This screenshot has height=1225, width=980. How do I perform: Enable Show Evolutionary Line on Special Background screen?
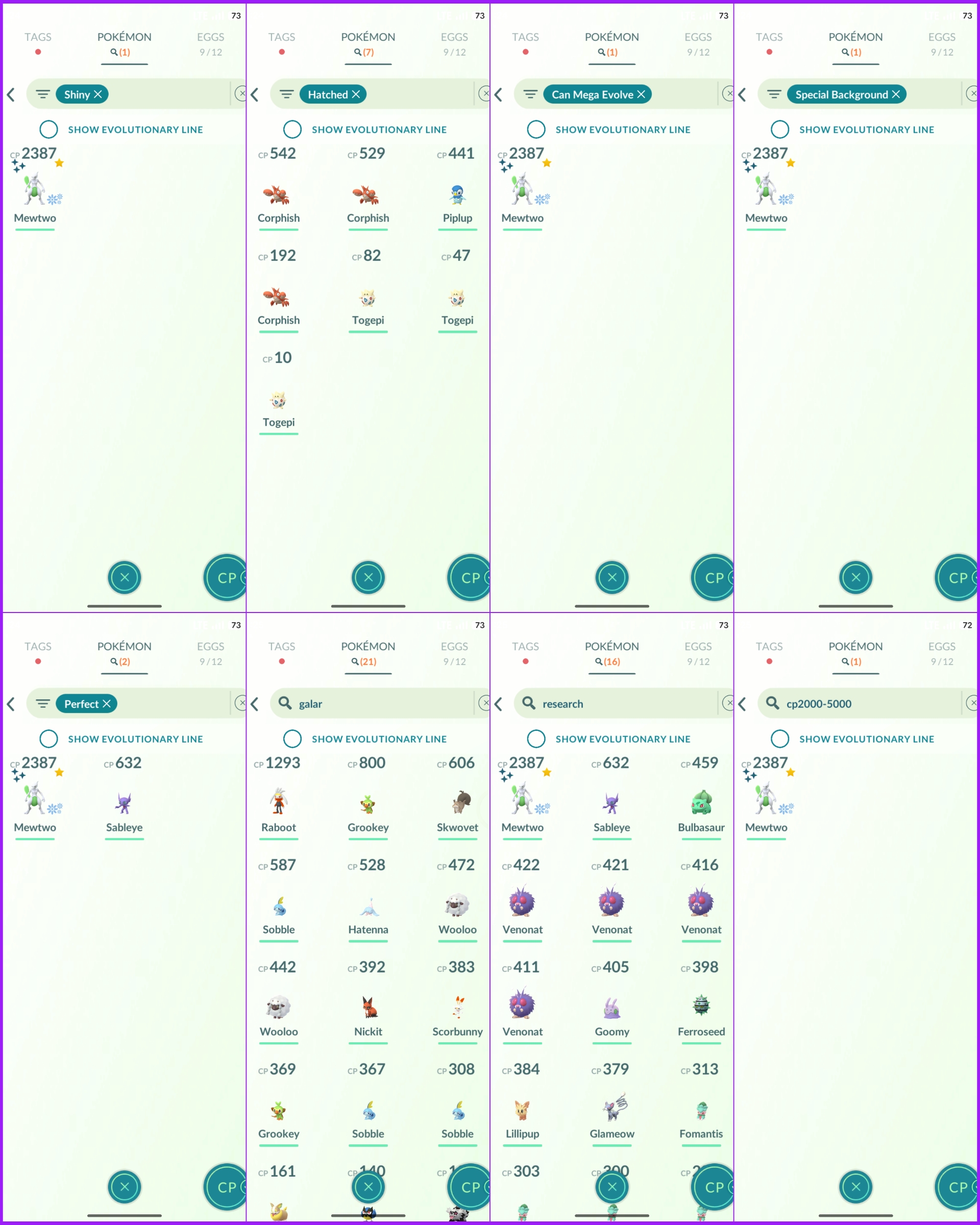pos(780,130)
